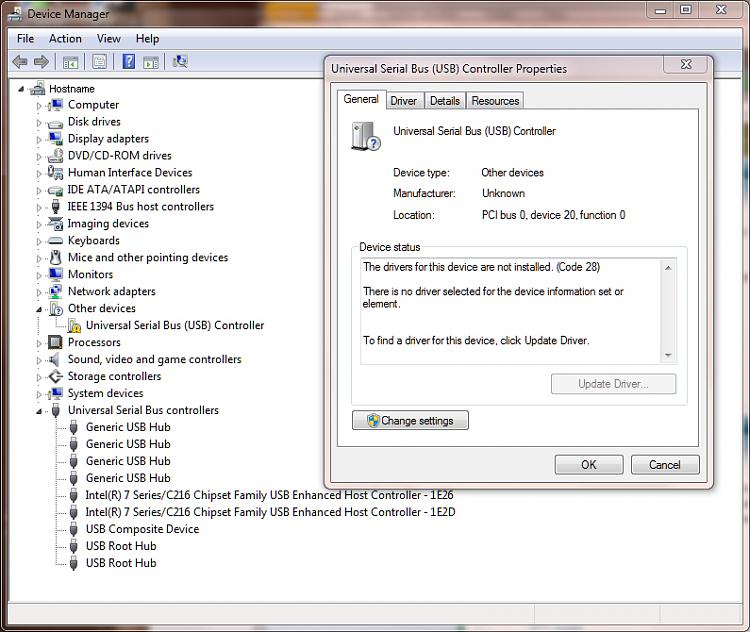Open the Action menu
Image resolution: width=750 pixels, height=632 pixels.
65,39
